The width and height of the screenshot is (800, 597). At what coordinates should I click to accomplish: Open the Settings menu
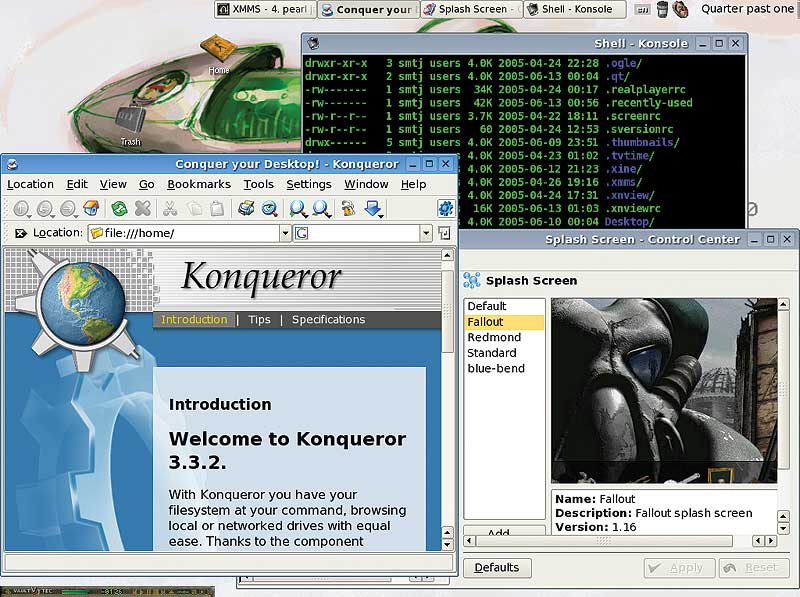(309, 184)
